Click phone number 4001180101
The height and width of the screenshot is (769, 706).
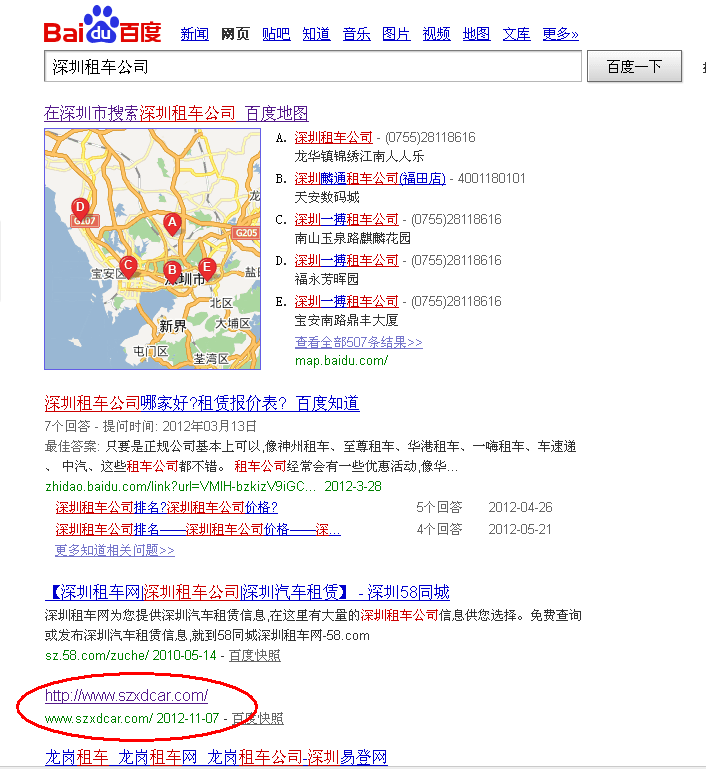(x=491, y=178)
